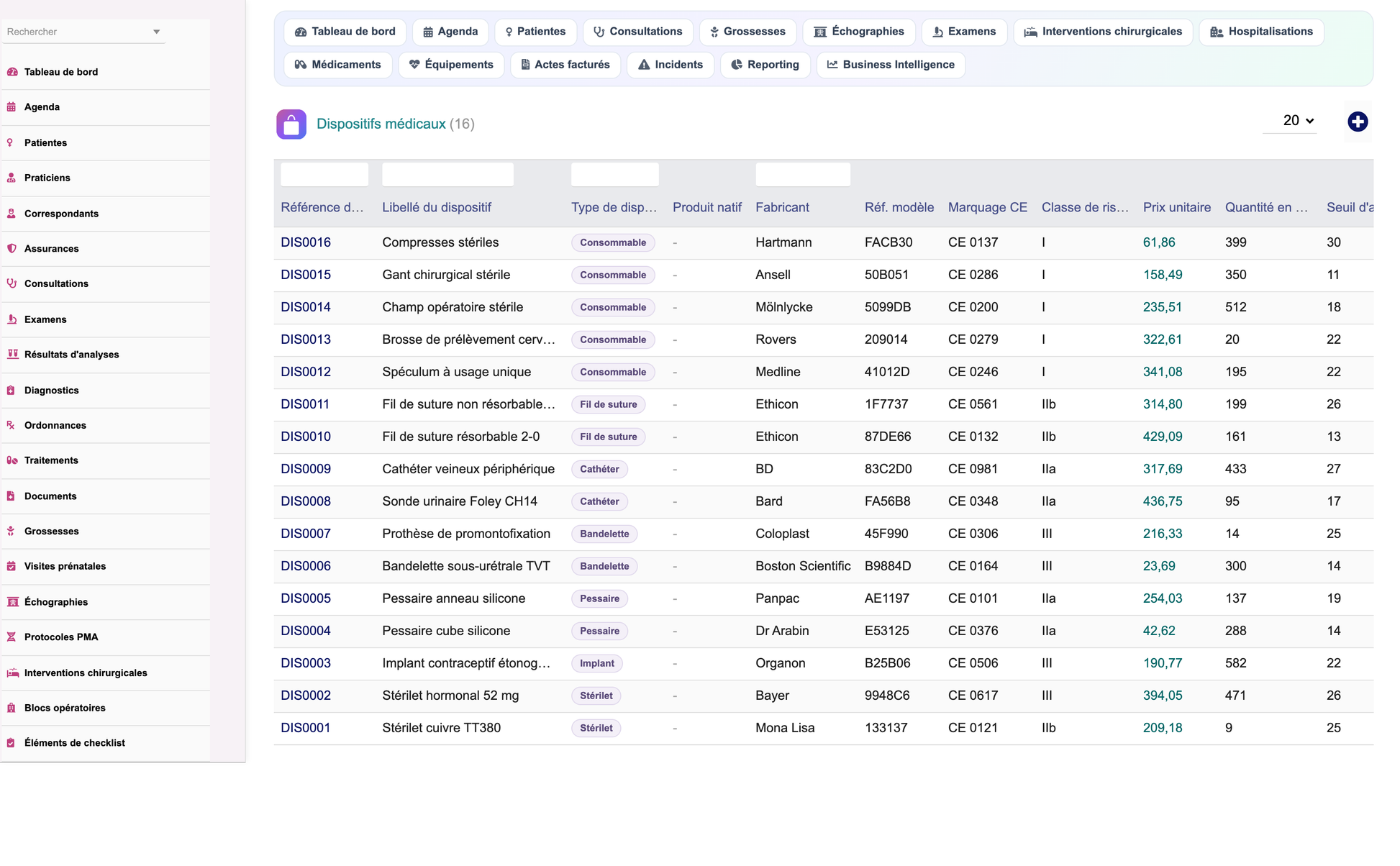The height and width of the screenshot is (866, 1400).
Task: Focus the Libellé du dispositif filter field
Action: 447,175
